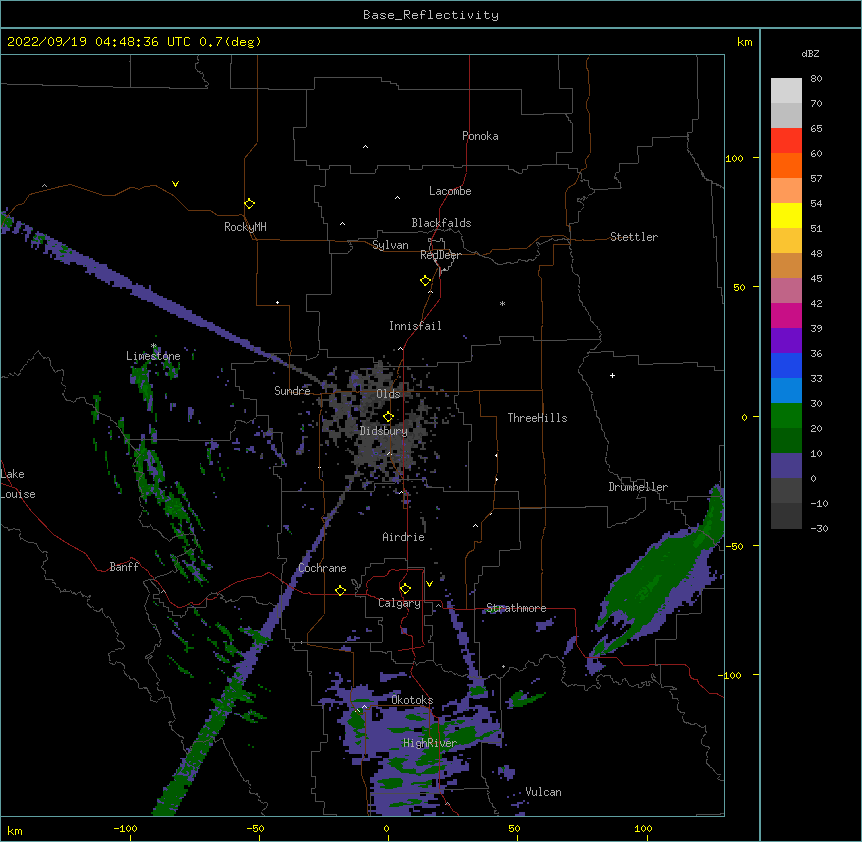Image resolution: width=862 pixels, height=842 pixels.
Task: Select the purple 36-39 dBZ legend swatch
Action: point(786,341)
